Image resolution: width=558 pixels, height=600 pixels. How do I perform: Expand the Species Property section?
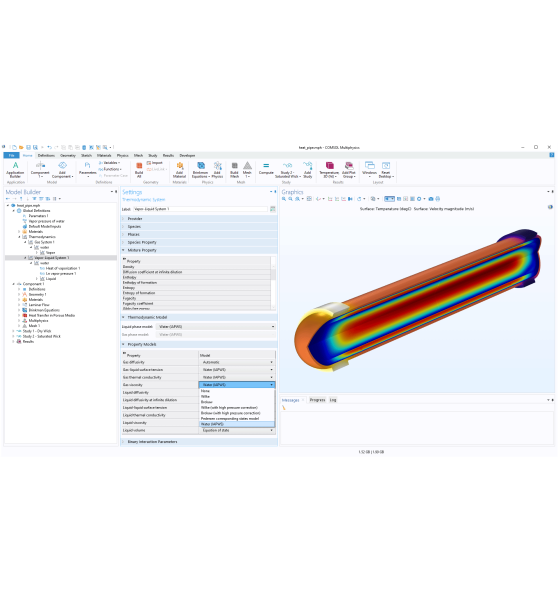199,242
